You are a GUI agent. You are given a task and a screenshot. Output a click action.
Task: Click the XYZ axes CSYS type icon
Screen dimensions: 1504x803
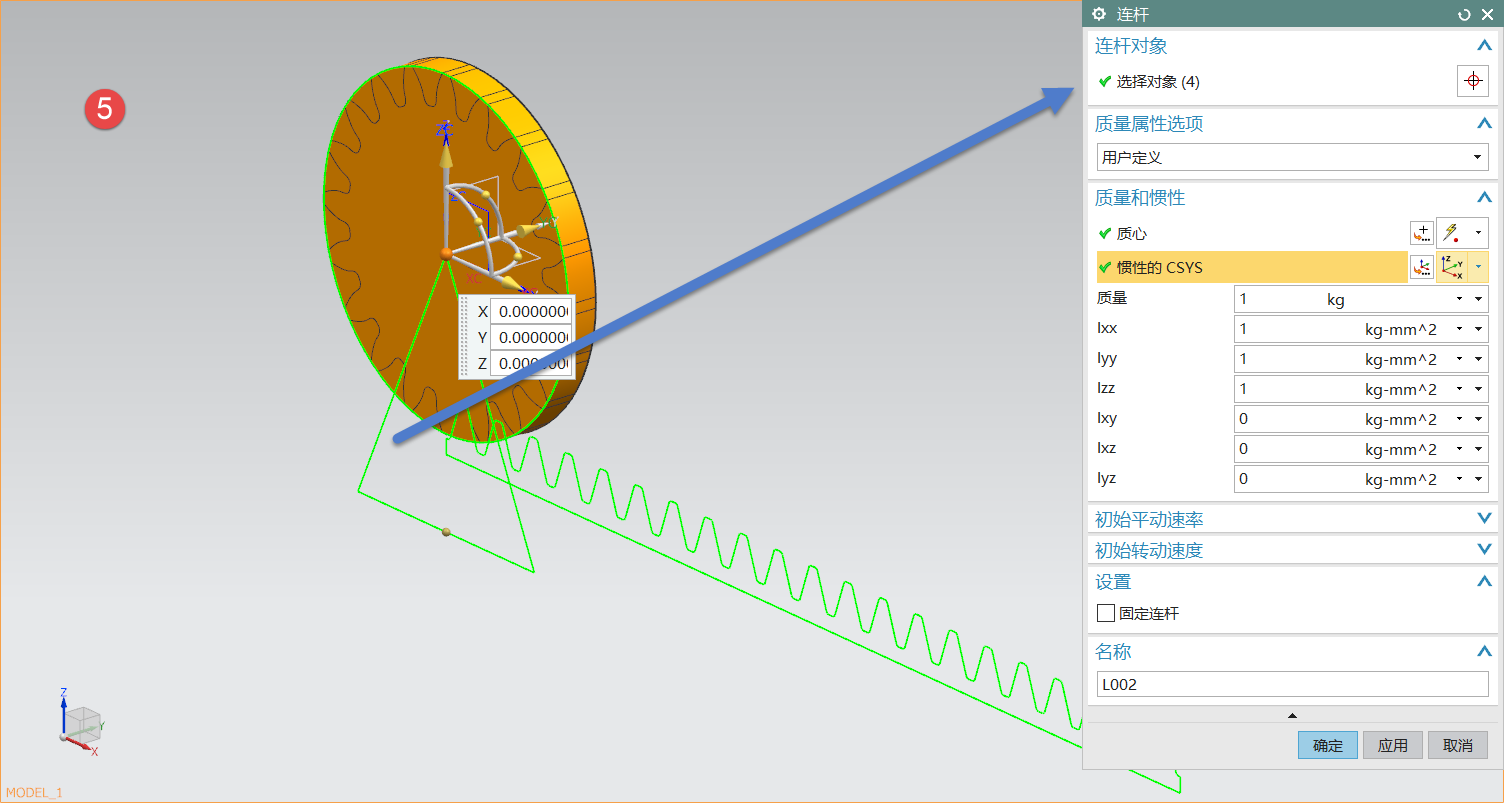1451,267
